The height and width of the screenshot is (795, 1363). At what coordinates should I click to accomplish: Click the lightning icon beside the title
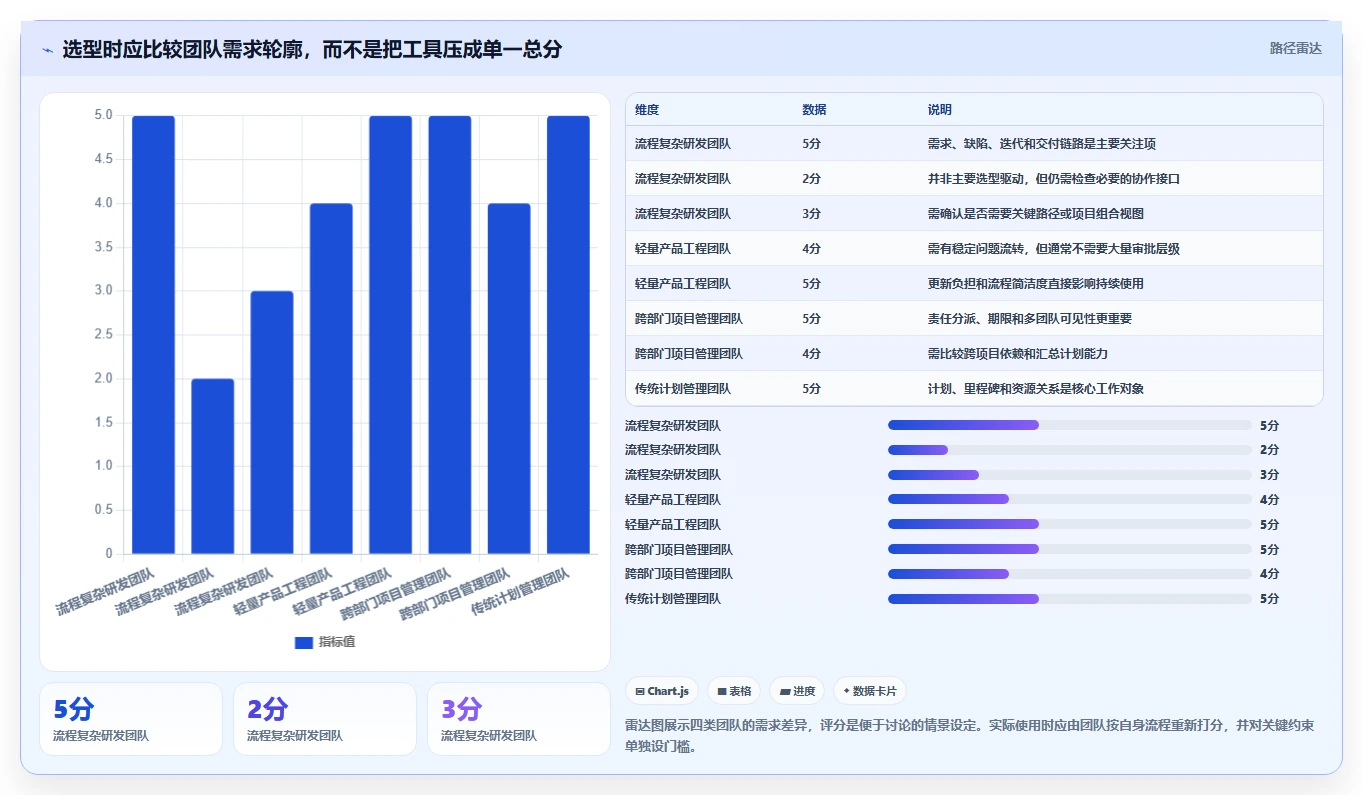47,49
